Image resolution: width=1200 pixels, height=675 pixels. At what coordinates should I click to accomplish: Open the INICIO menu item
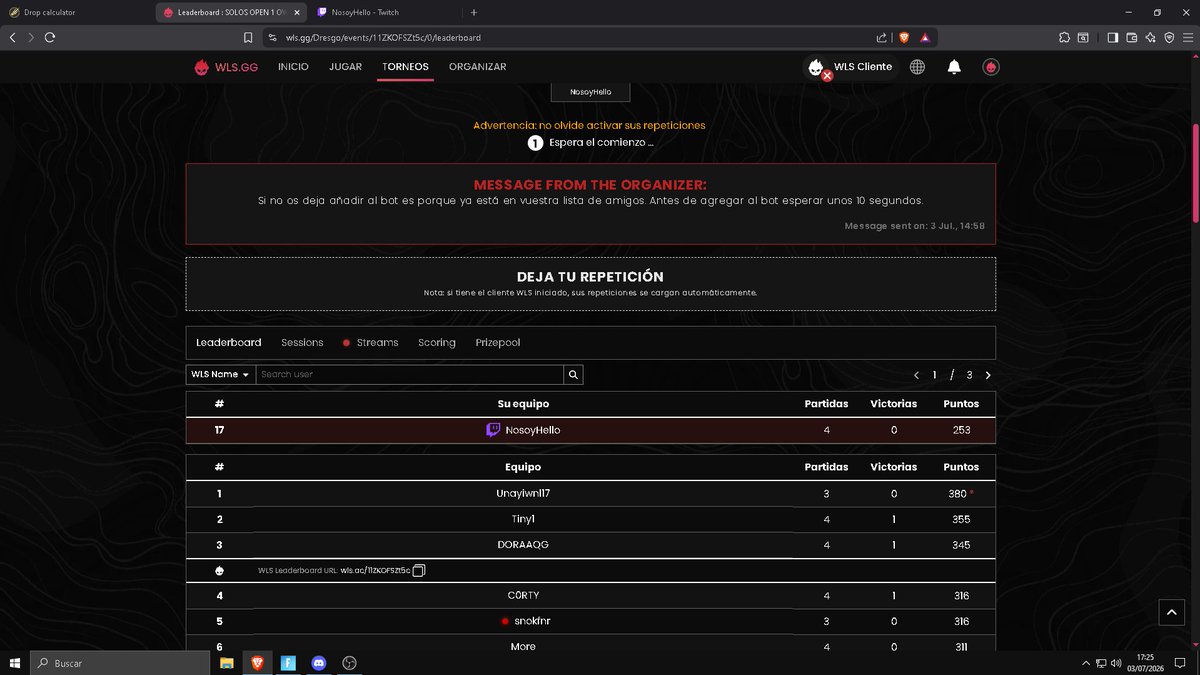click(x=293, y=67)
